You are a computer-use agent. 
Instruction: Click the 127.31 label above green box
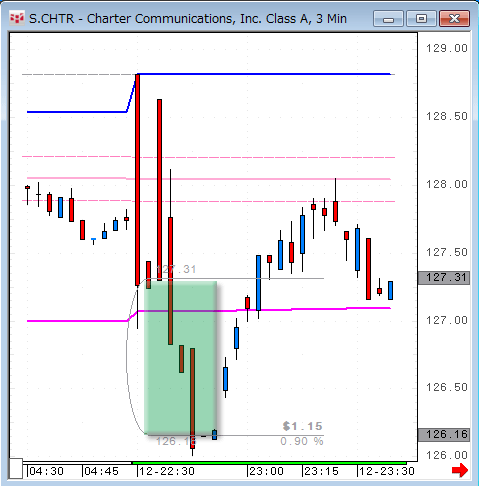click(x=176, y=269)
